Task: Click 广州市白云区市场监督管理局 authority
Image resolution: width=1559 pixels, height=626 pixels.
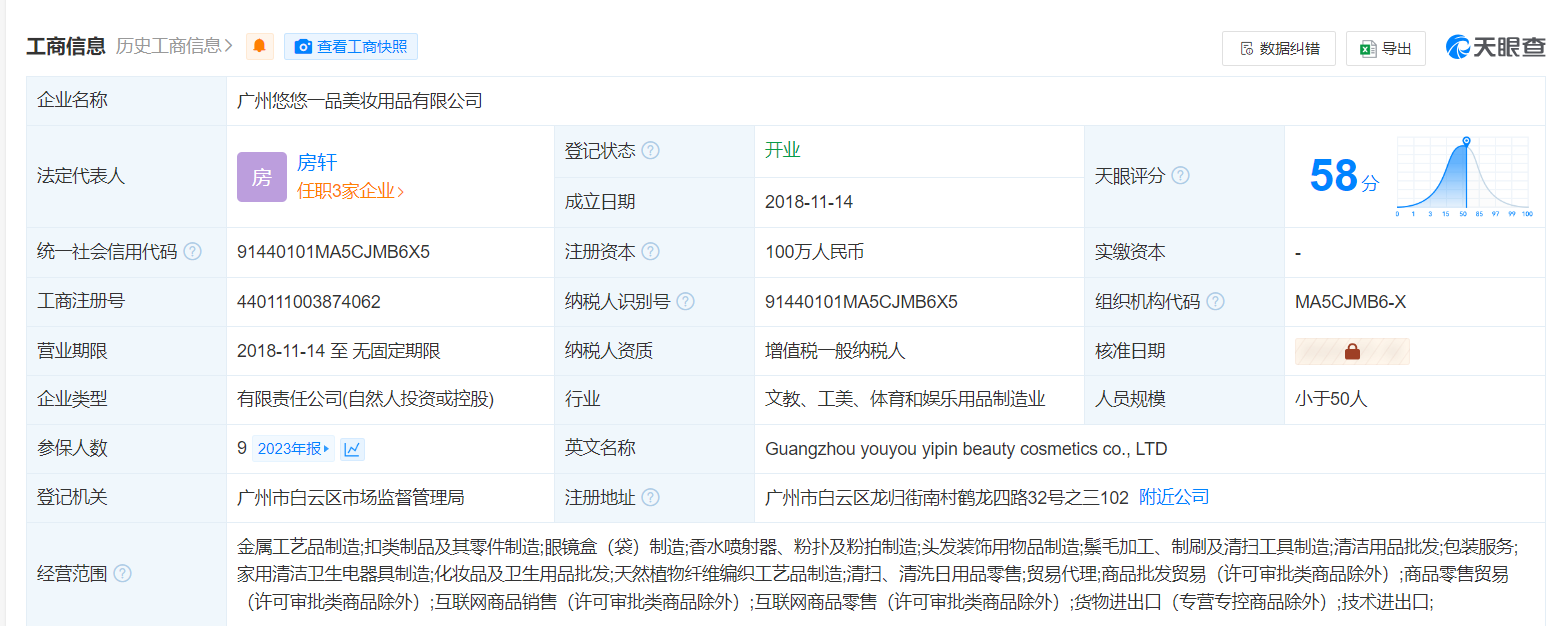Action: [x=351, y=497]
